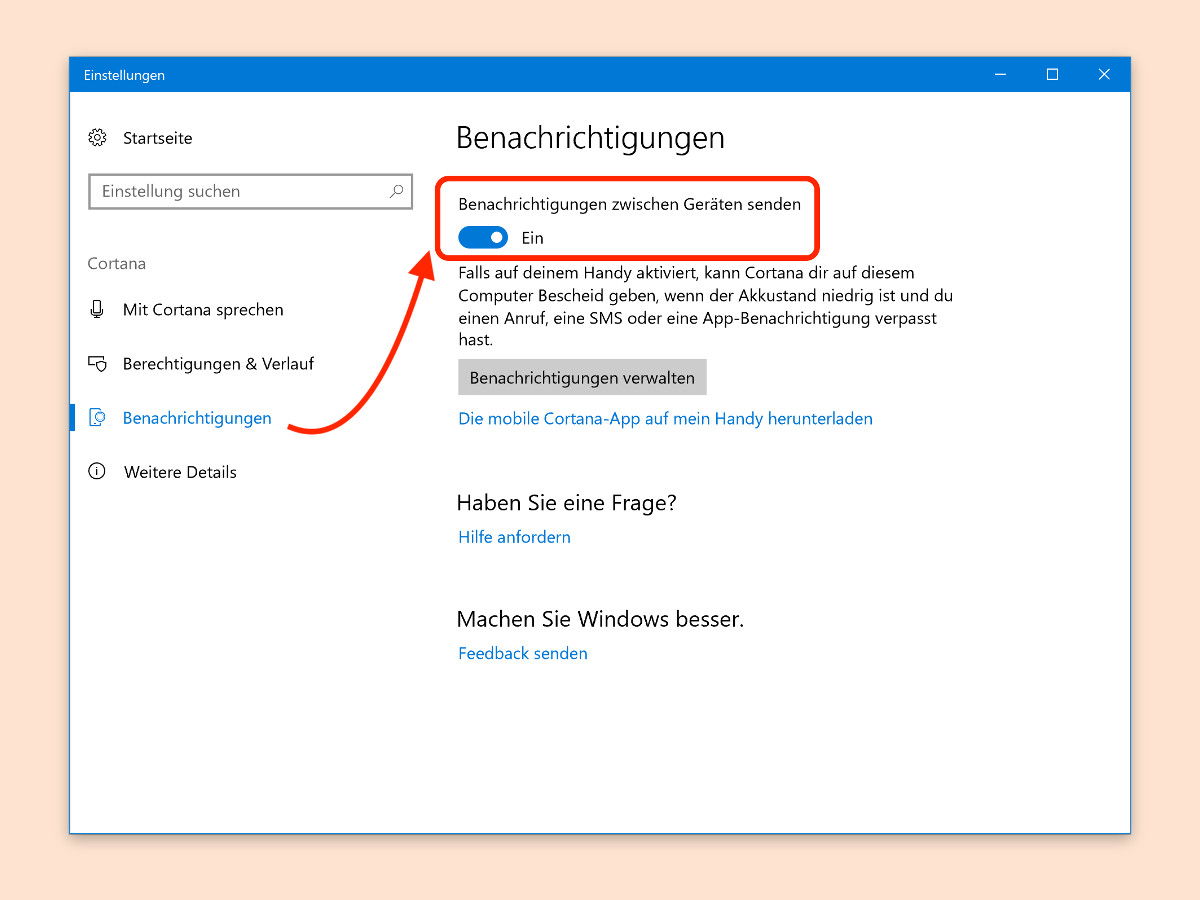Minimize the Einstellungen window
The width and height of the screenshot is (1200, 900).
click(x=1000, y=75)
